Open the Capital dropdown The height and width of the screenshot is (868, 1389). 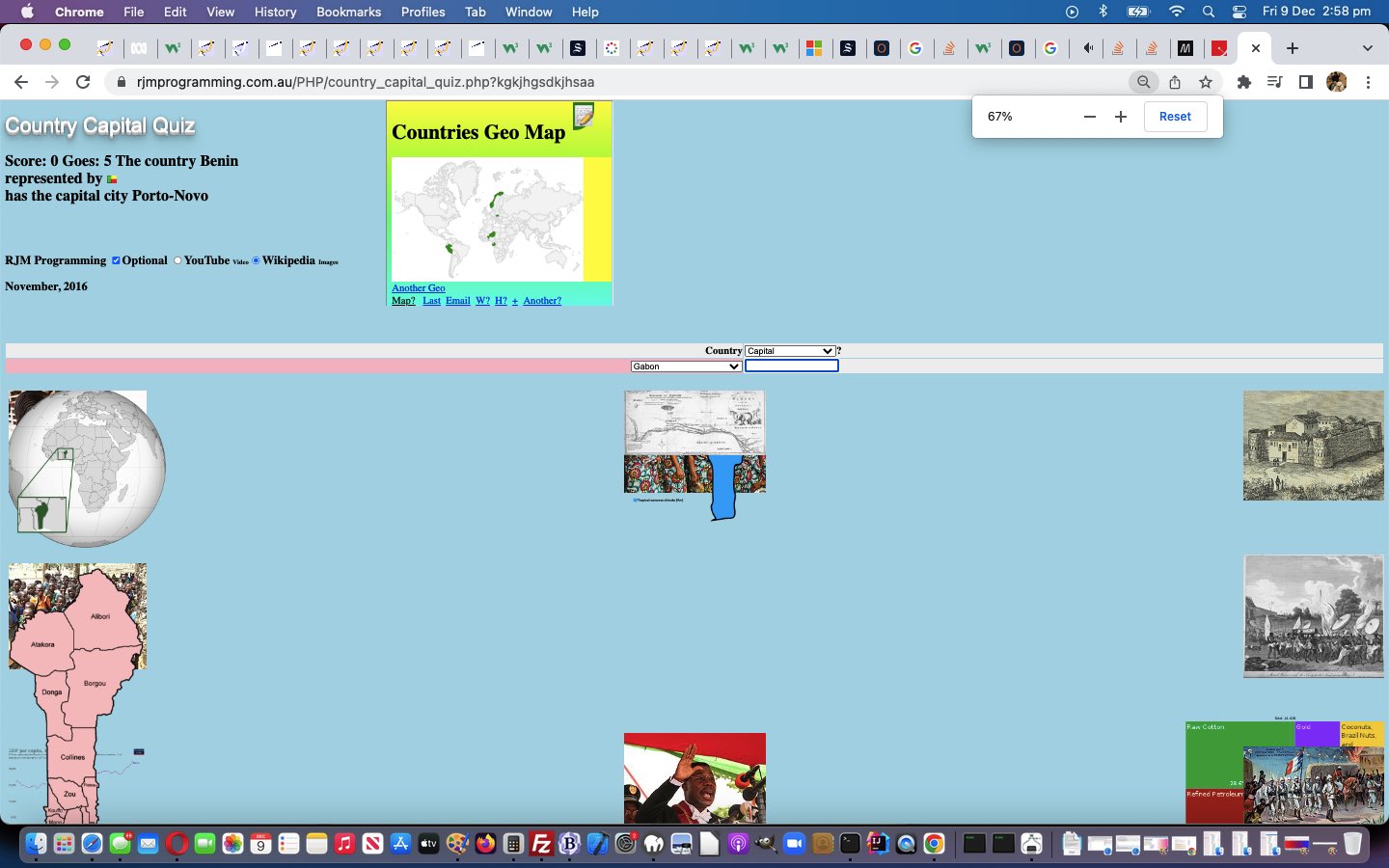pos(790,351)
